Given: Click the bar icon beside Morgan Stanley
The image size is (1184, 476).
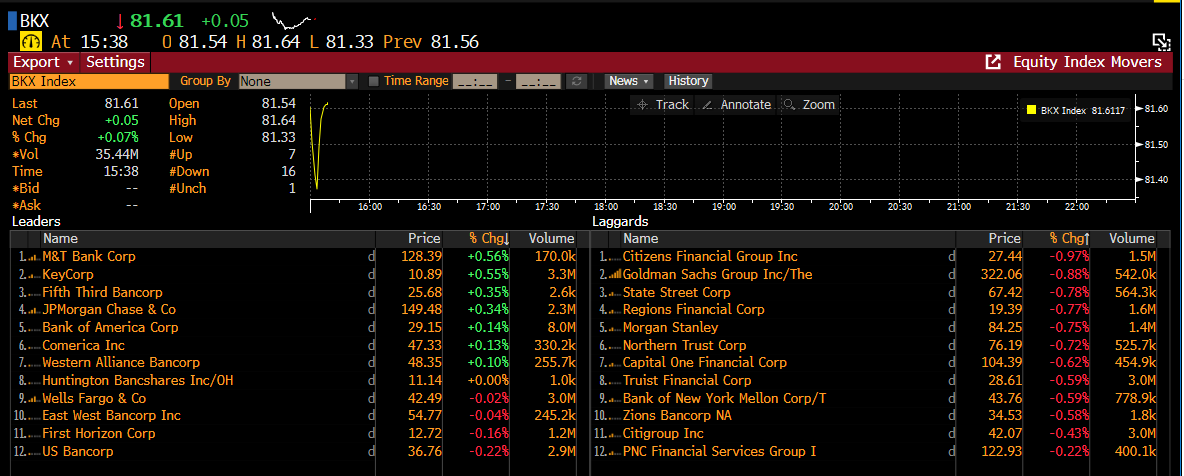Looking at the screenshot, I should point(613,328).
